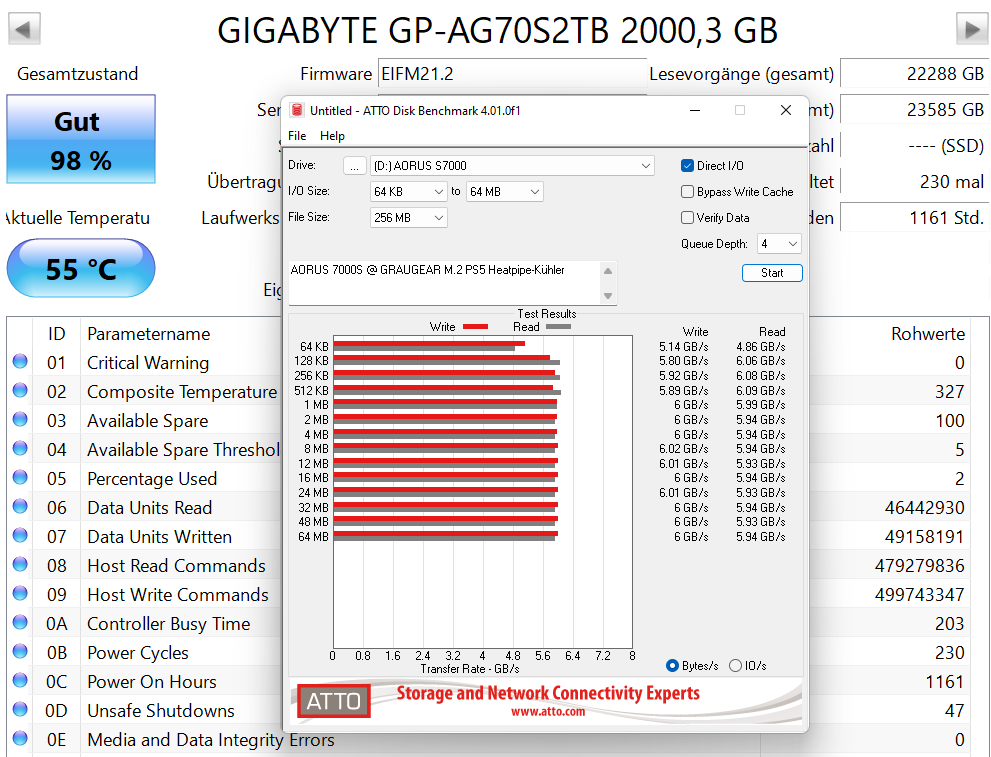Click the 64 KB write bar in chart
The width and height of the screenshot is (991, 757).
click(x=429, y=344)
